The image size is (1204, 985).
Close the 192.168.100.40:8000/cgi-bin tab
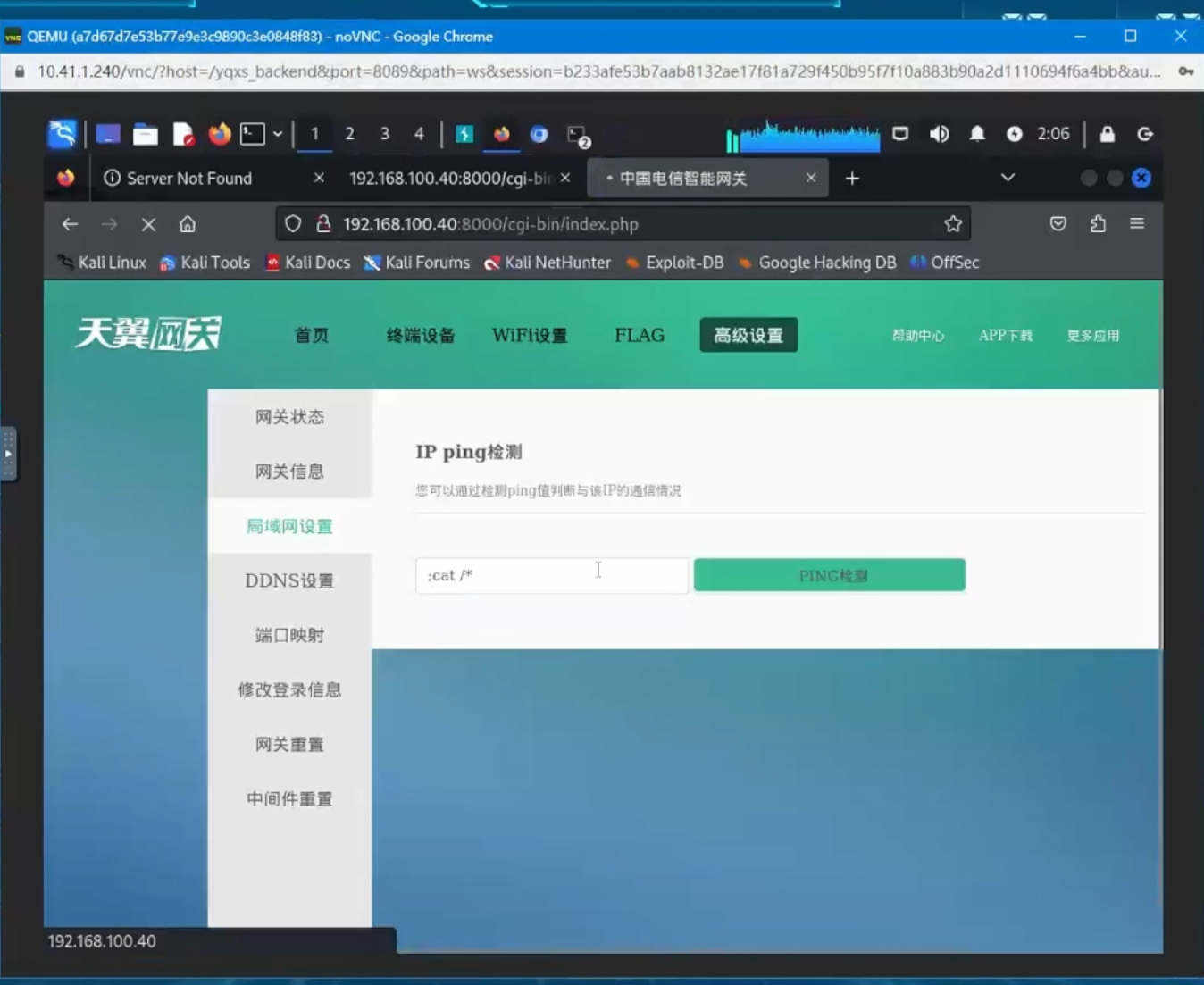click(x=565, y=178)
